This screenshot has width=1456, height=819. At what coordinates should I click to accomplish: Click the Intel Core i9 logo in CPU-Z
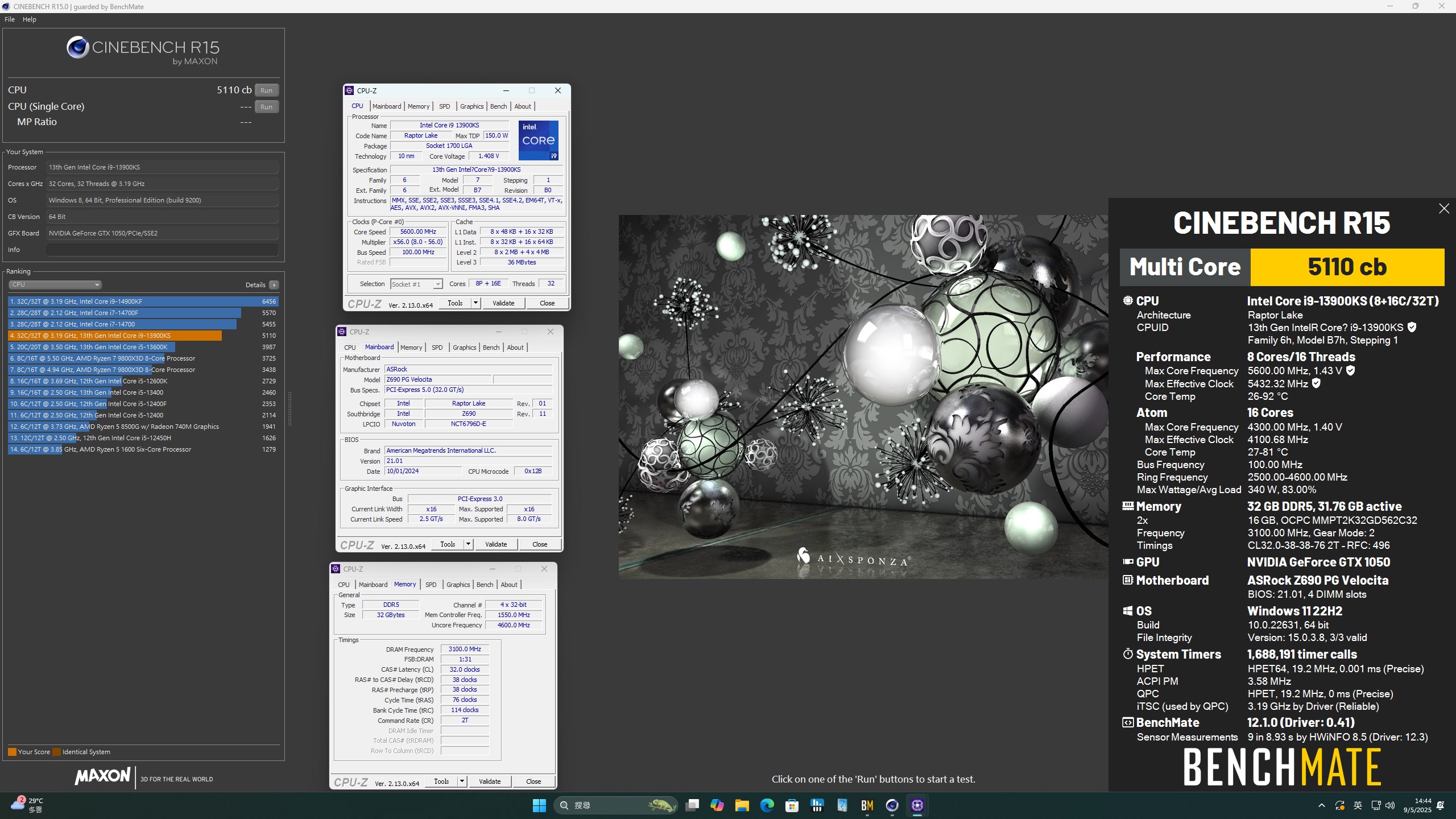[538, 140]
